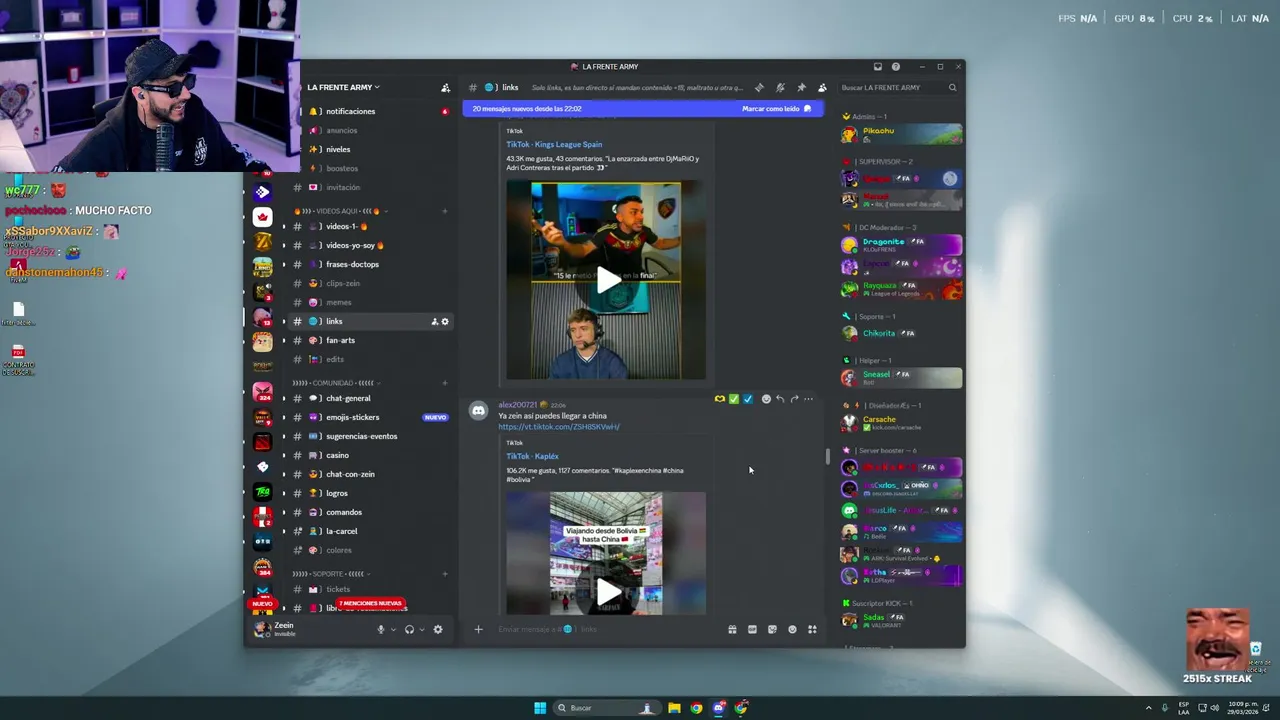This screenshot has height=720, width=1280.
Task: Expand threads arrow of videos-1 channel
Action: pos(283,227)
